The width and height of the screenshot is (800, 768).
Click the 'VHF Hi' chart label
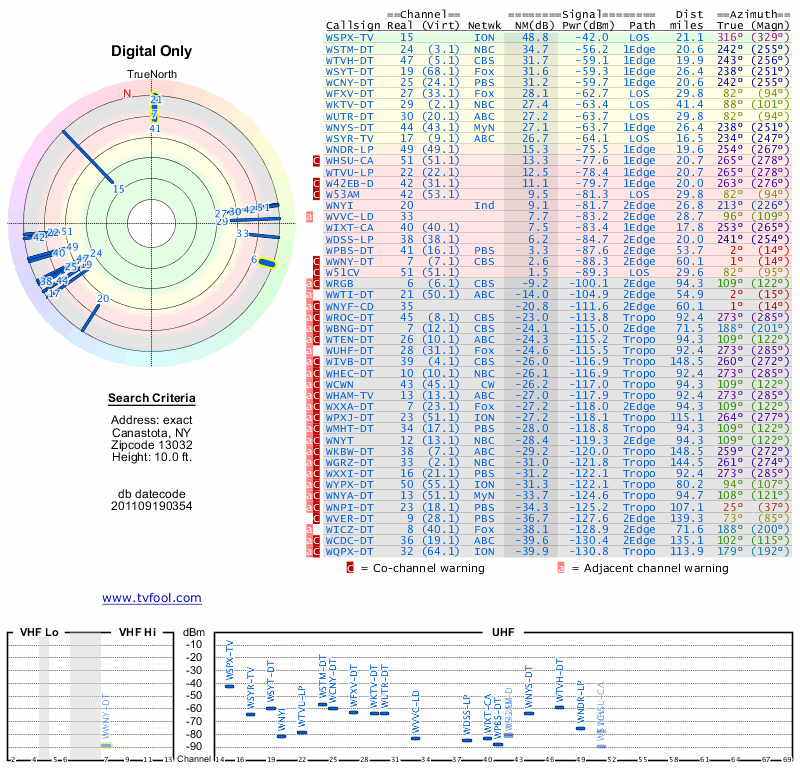[x=137, y=632]
